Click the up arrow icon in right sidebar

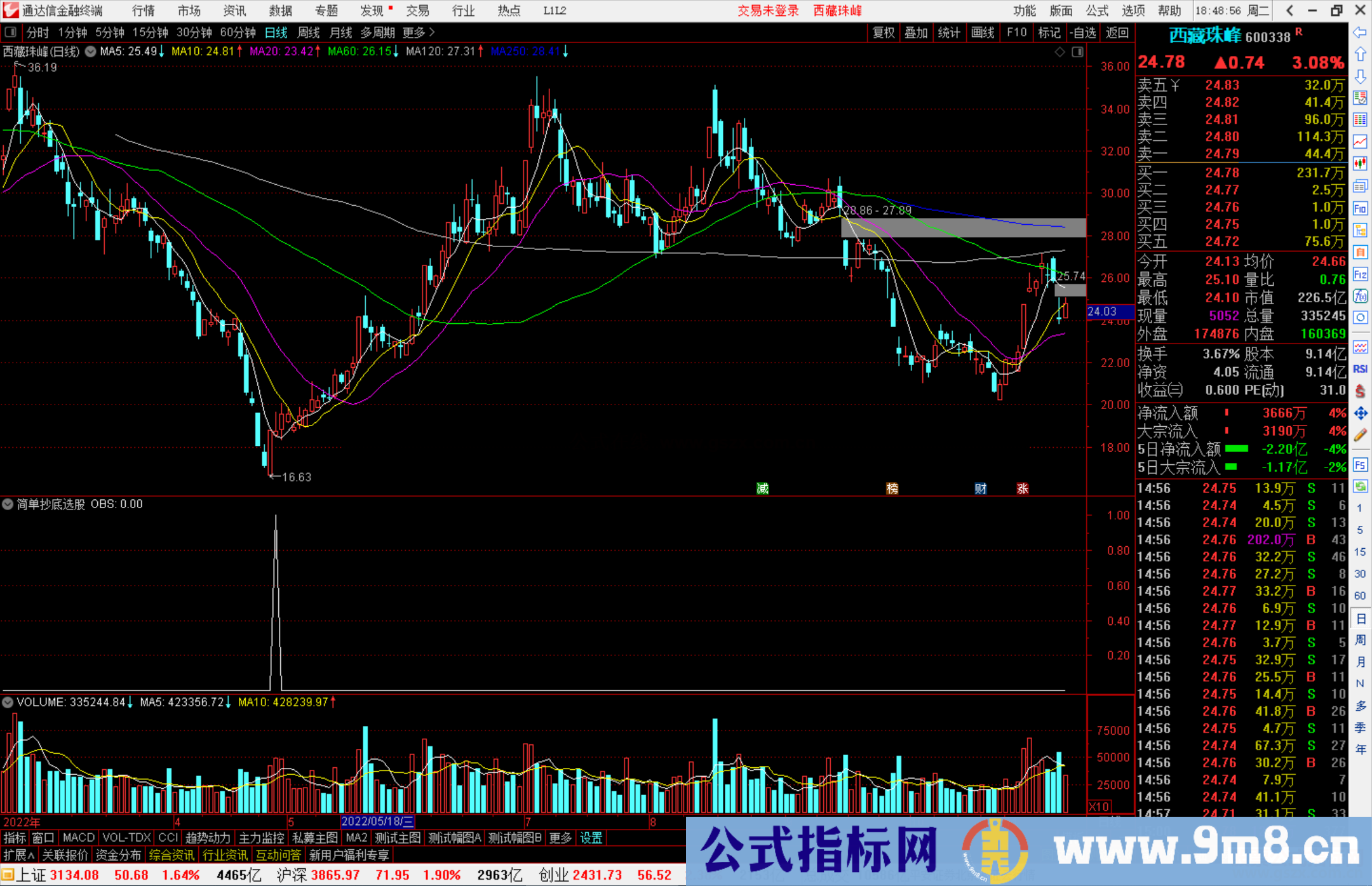point(1360,55)
